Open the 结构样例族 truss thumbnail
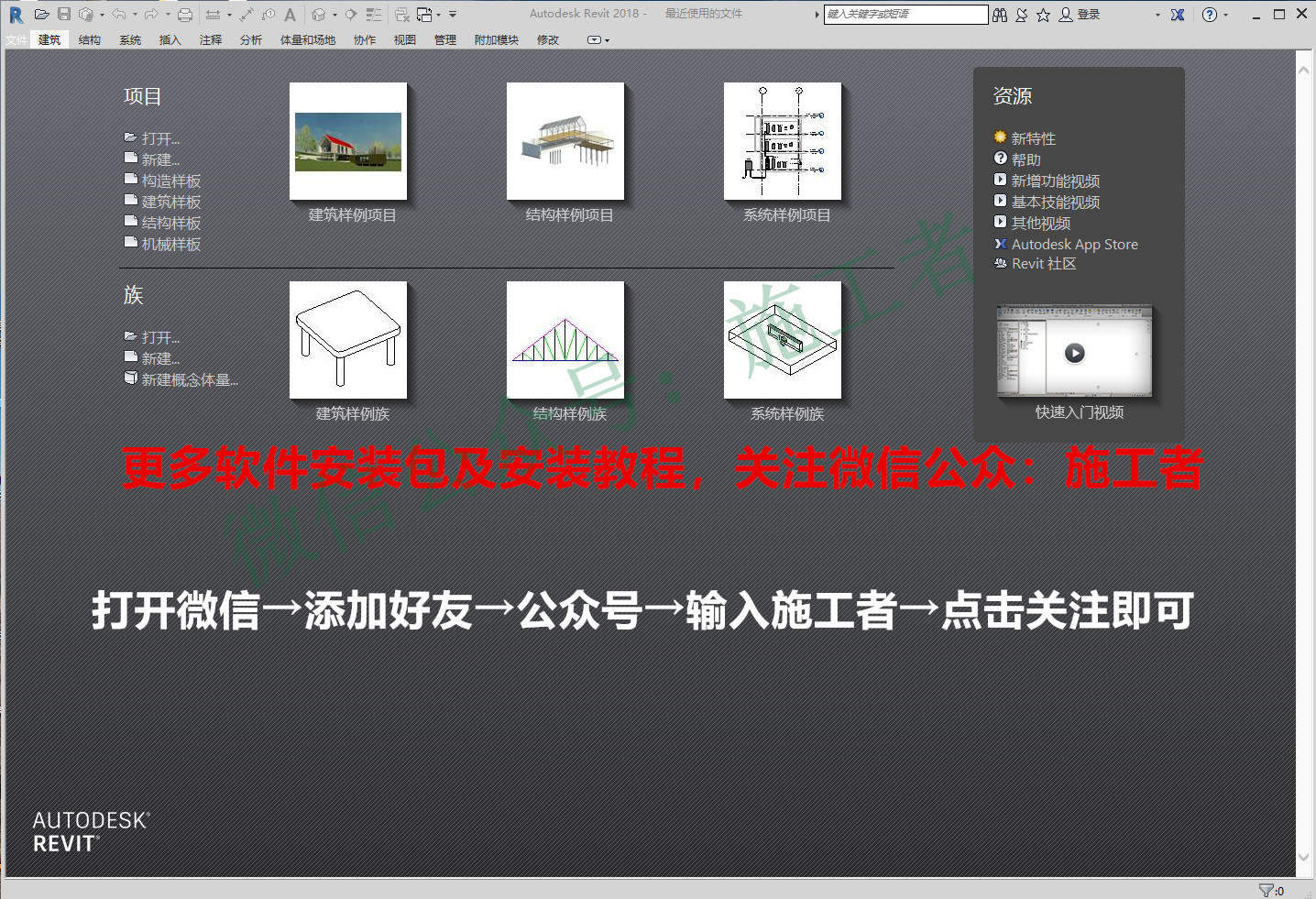This screenshot has width=1316, height=899. (565, 340)
